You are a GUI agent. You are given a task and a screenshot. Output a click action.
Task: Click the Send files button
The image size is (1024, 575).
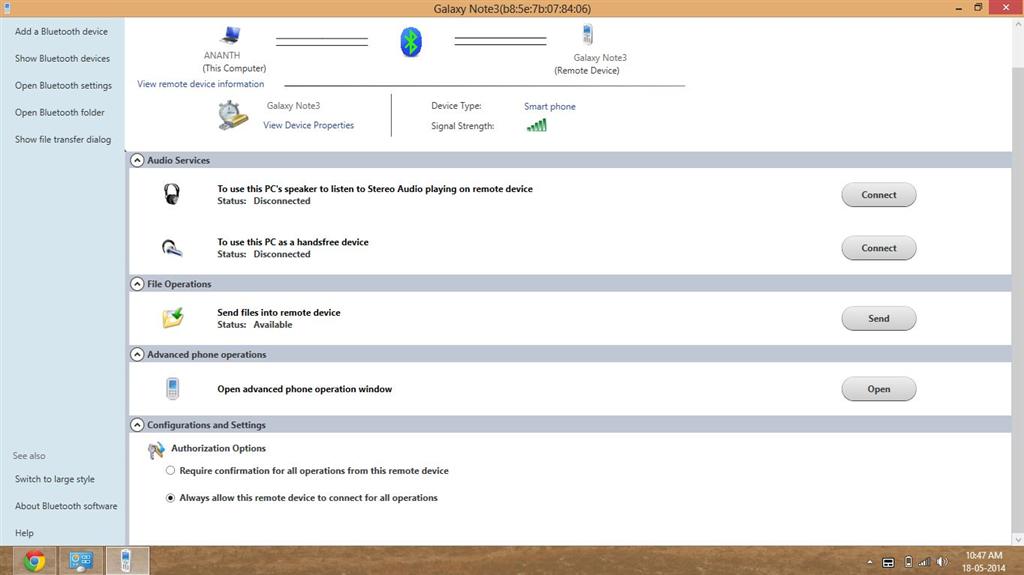[x=878, y=319]
